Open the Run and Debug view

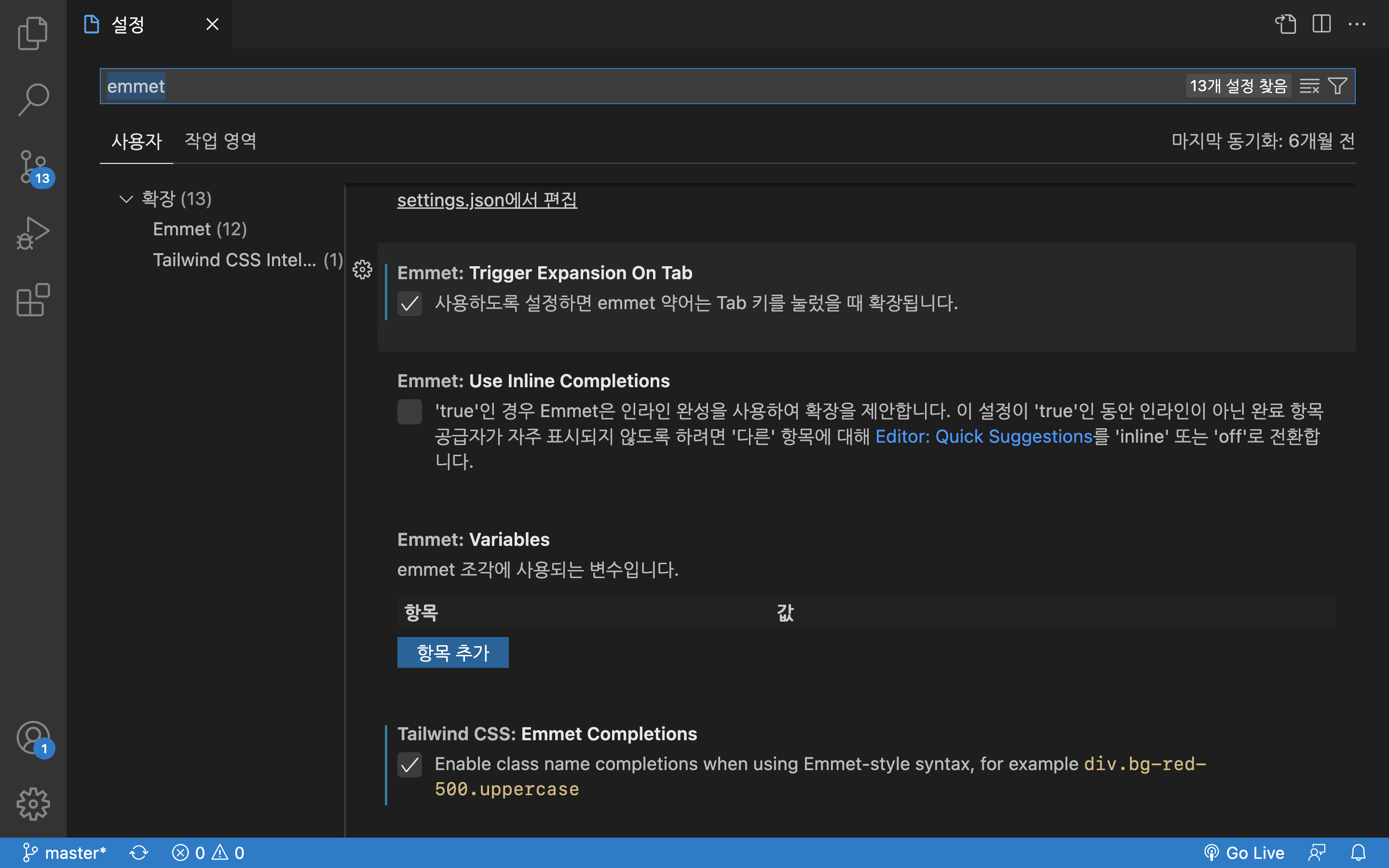click(x=33, y=233)
